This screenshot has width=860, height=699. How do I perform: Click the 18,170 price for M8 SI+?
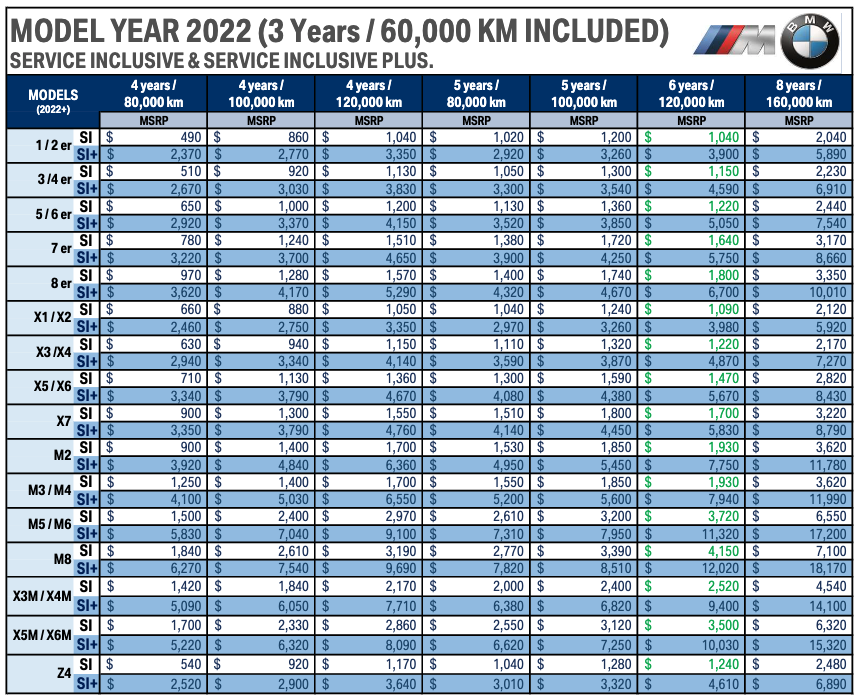coord(829,568)
